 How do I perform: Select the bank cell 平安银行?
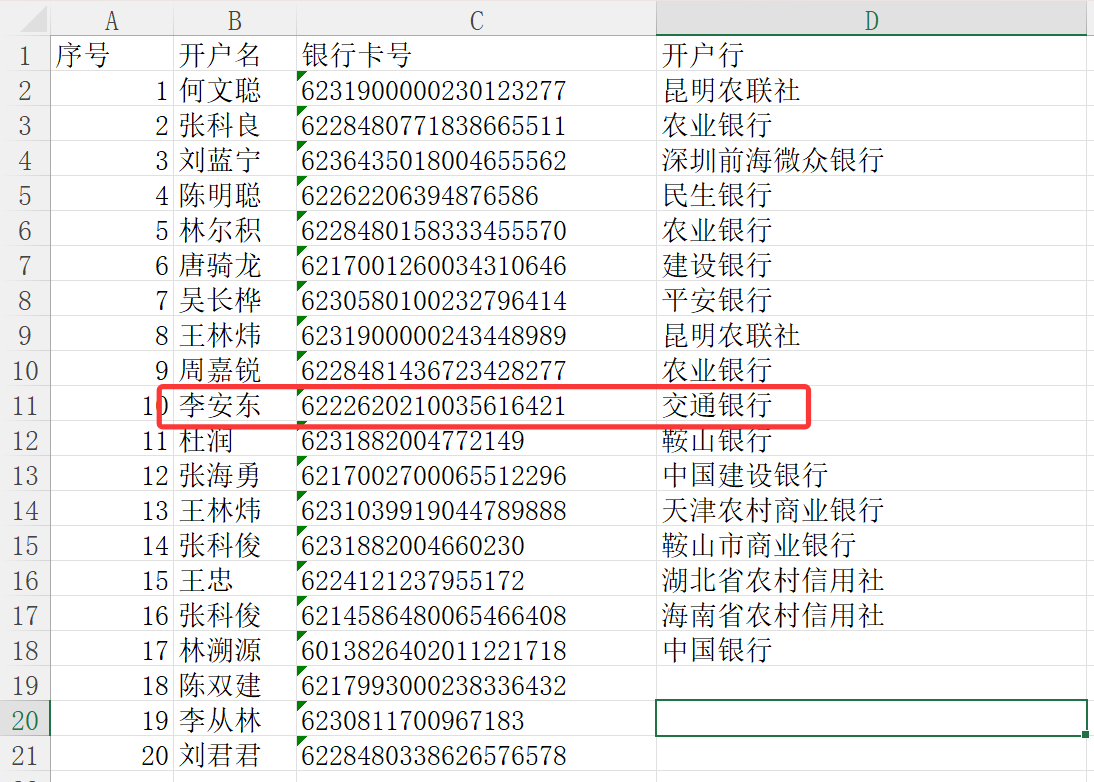coord(871,300)
